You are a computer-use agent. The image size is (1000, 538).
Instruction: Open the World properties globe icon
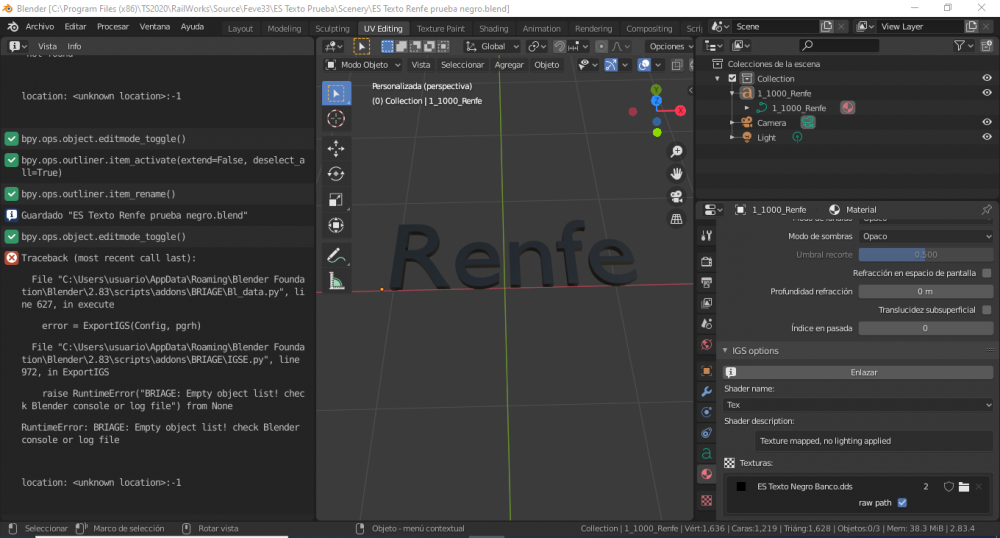click(707, 345)
